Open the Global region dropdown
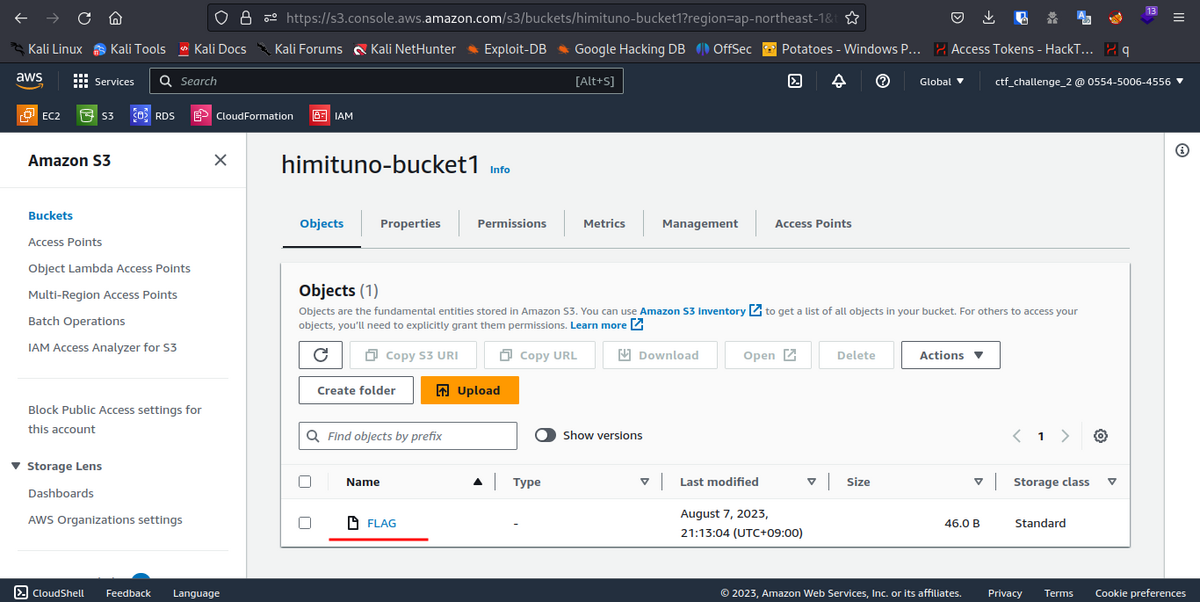Screen dimensions: 1200x602 (x=942, y=81)
